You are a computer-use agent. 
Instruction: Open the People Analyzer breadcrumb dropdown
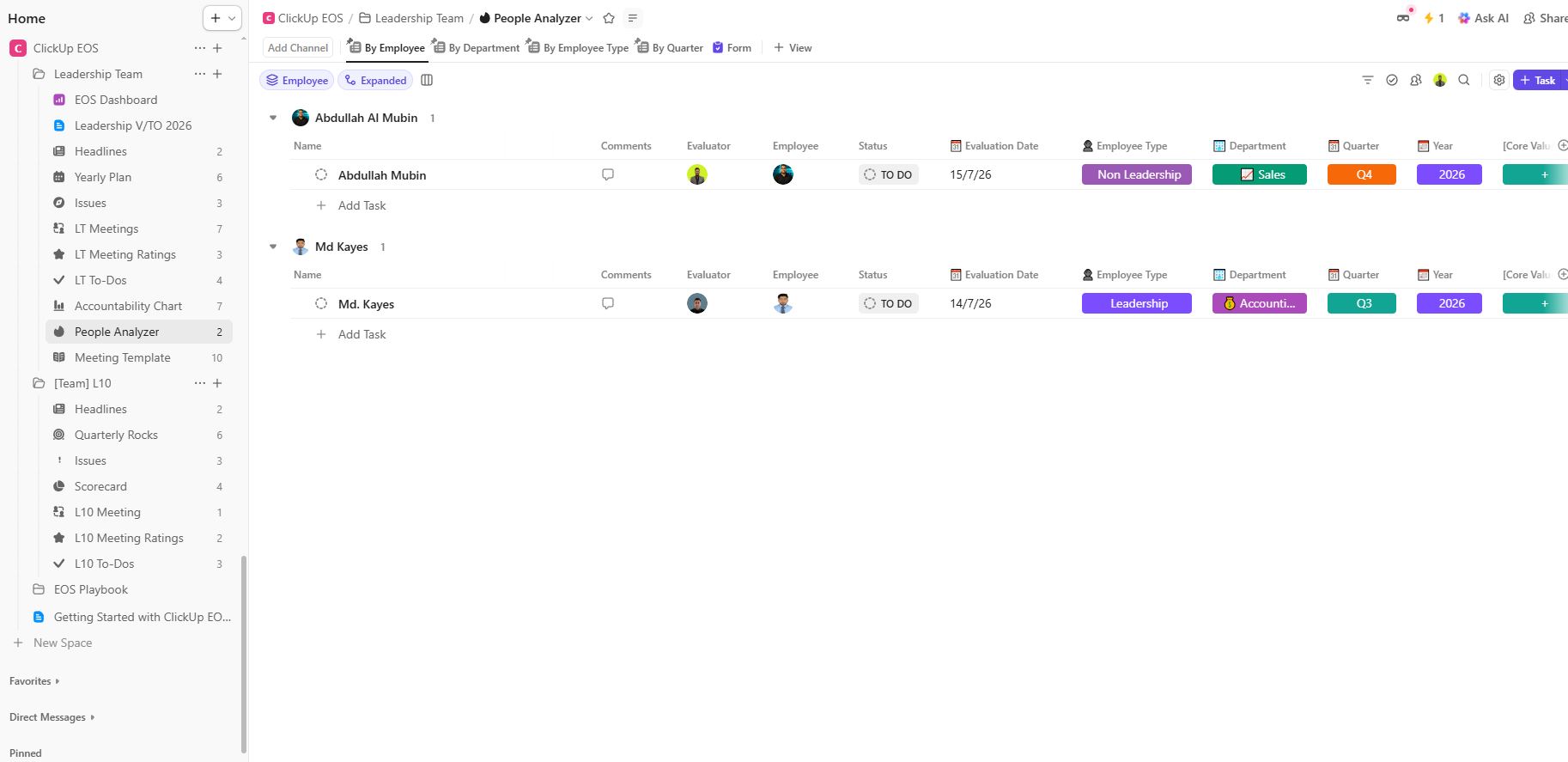(589, 18)
